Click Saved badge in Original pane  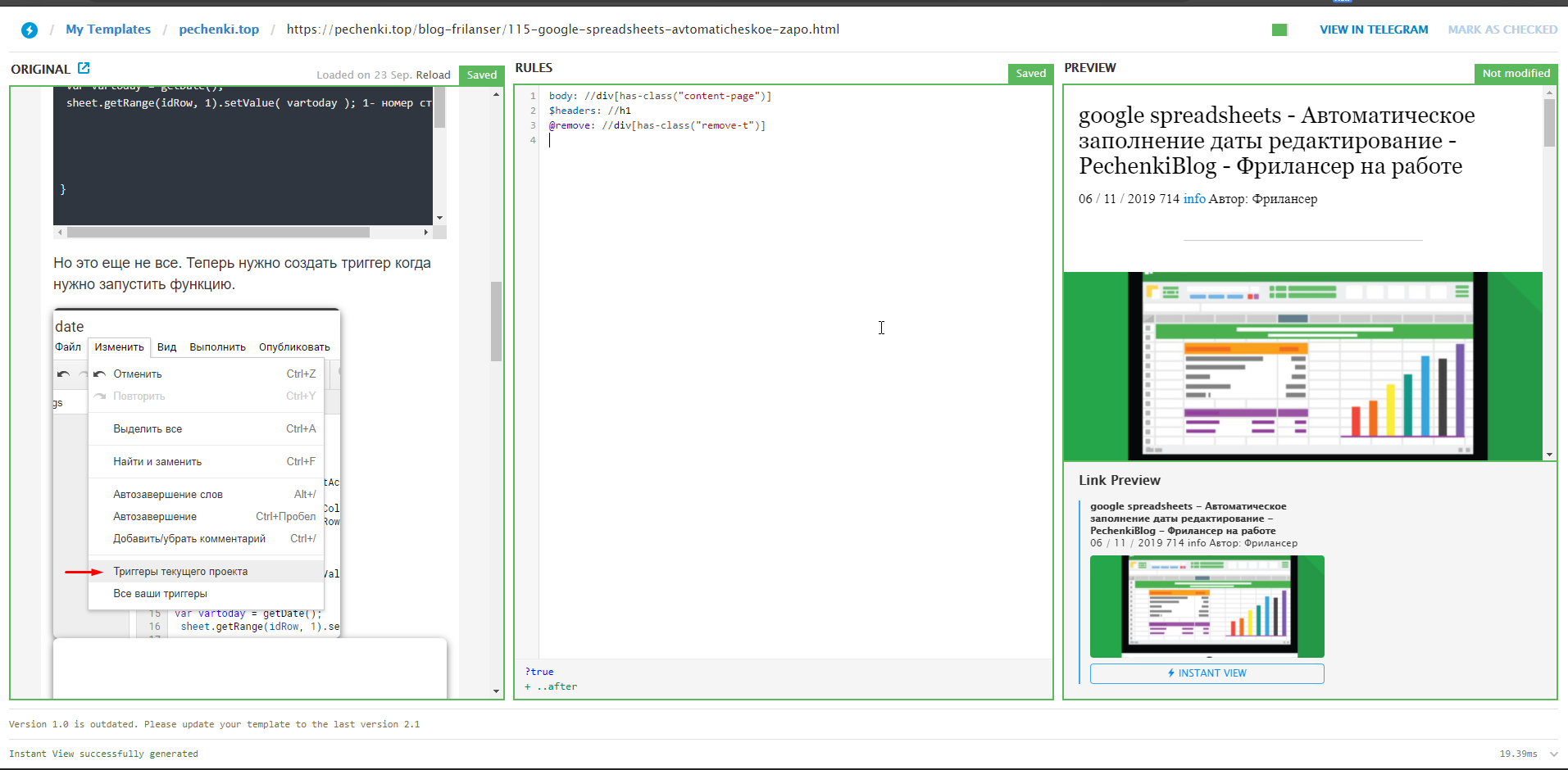click(x=482, y=75)
